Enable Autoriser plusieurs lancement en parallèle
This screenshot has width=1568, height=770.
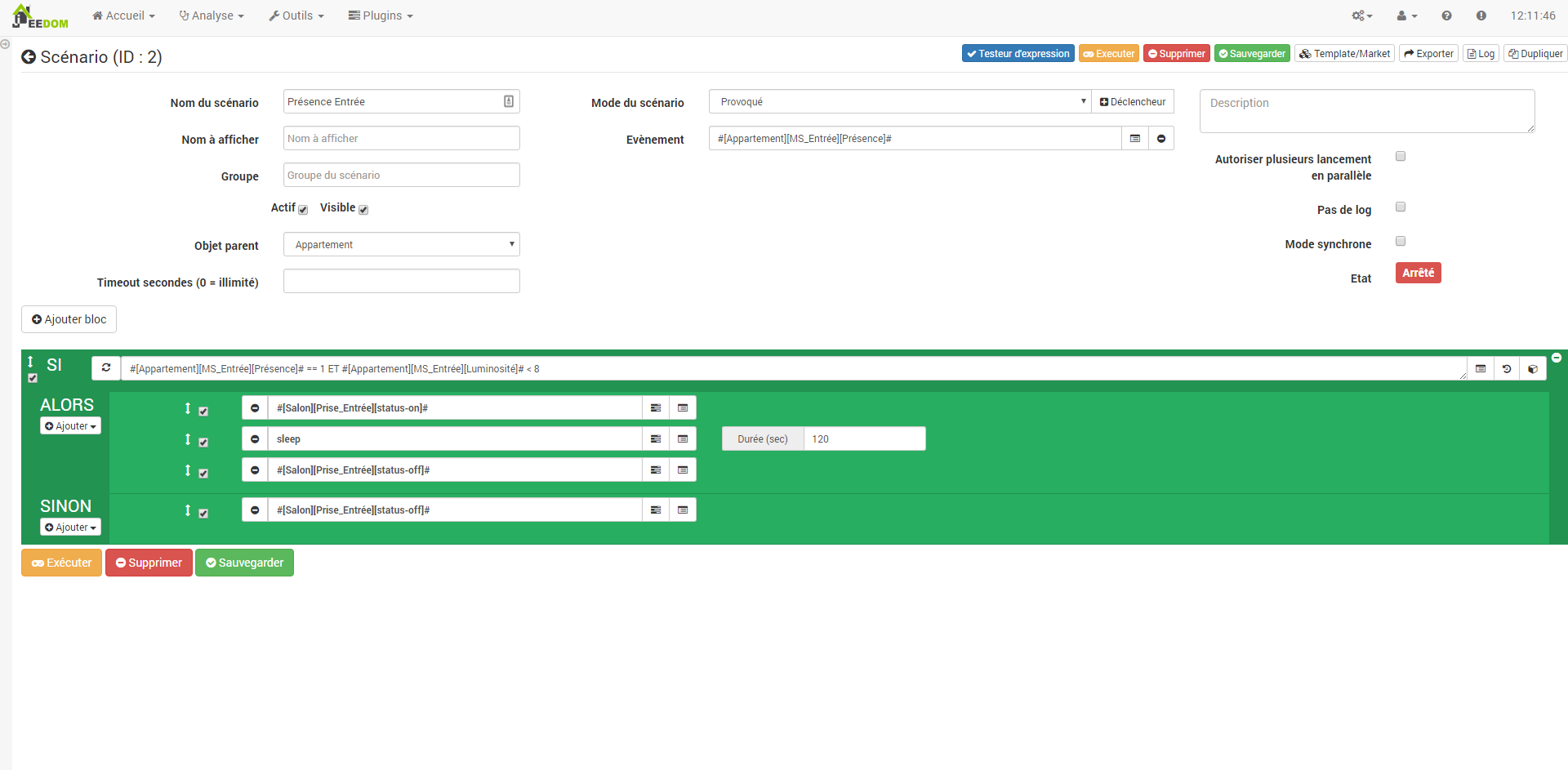[x=1401, y=156]
